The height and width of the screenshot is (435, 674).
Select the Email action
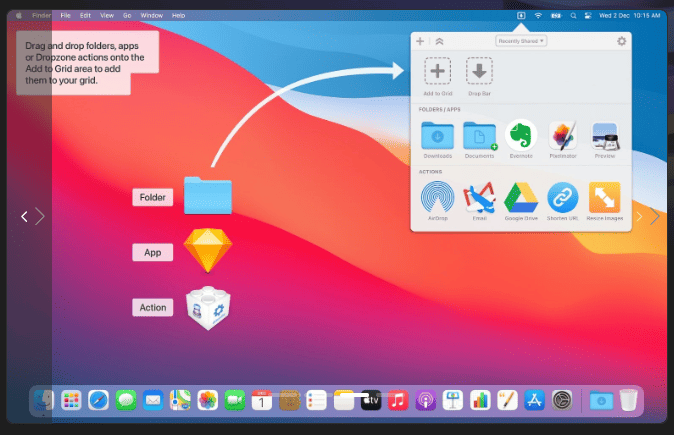point(479,198)
